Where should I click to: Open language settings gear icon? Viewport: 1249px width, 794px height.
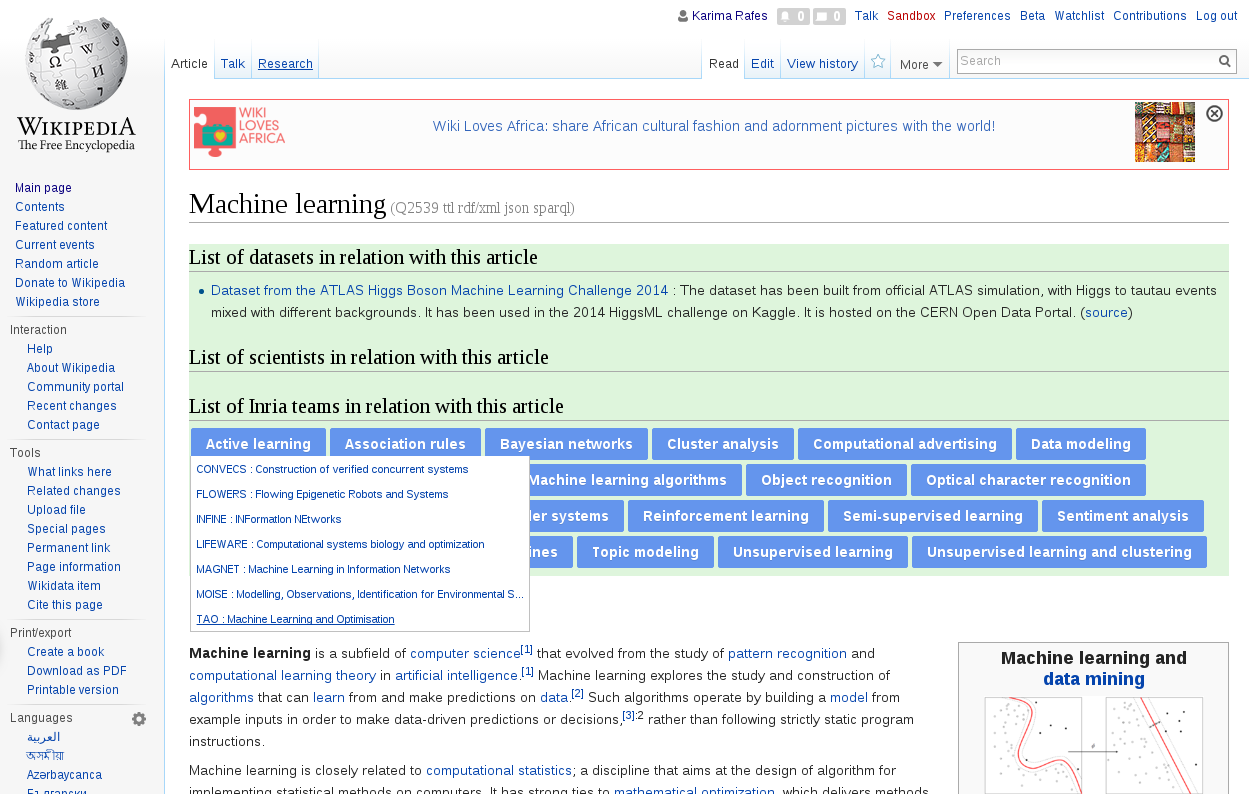coord(139,718)
